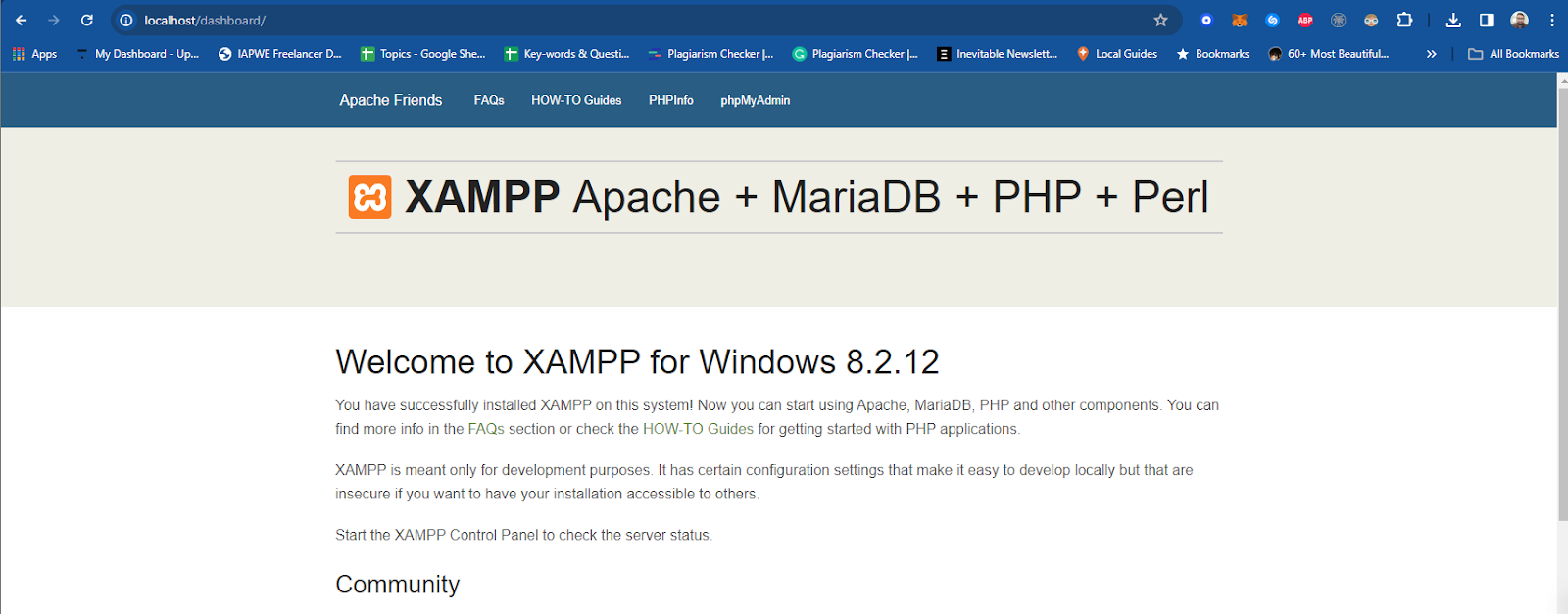Open first Plagiarism Checker bookmark with stripes icon
Image resolution: width=1568 pixels, height=614 pixels.
pos(710,54)
